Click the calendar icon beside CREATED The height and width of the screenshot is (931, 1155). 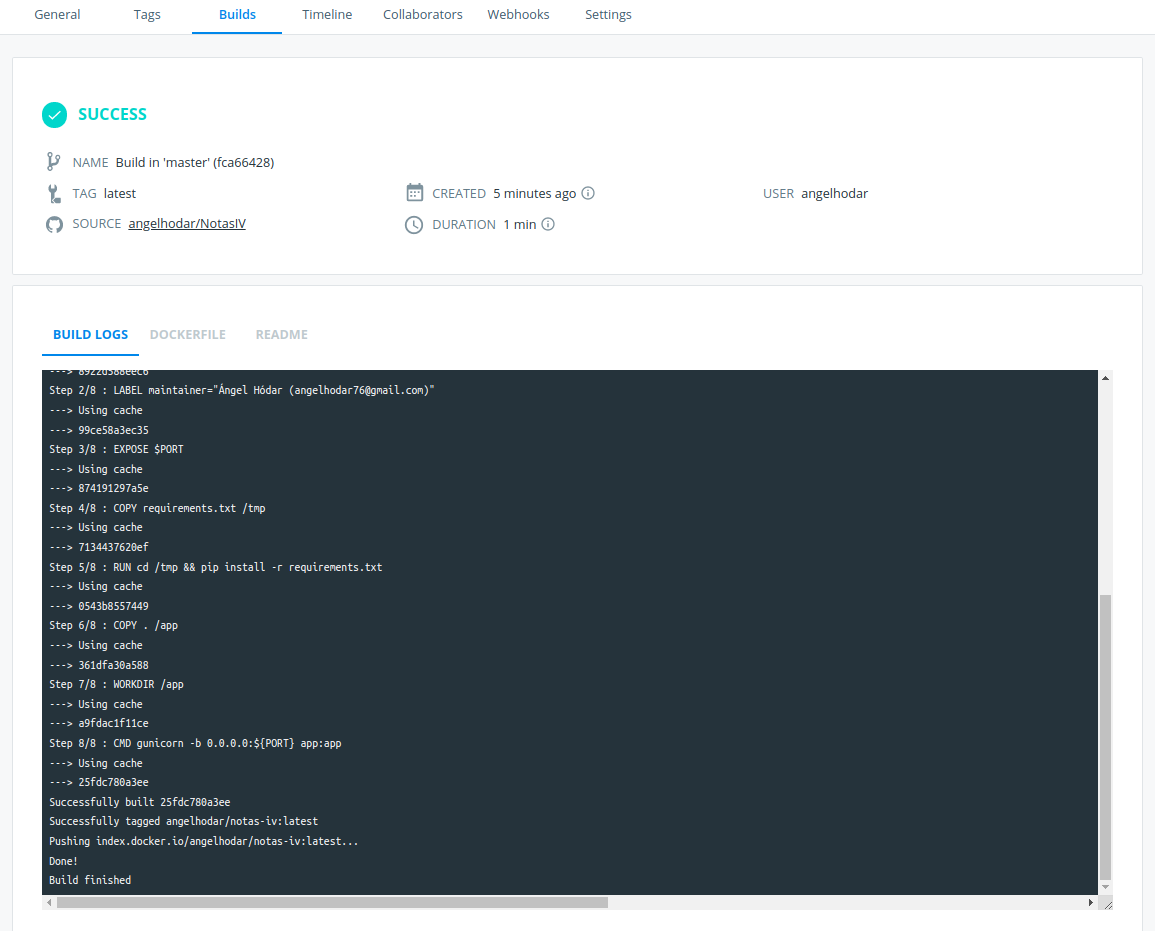415,192
